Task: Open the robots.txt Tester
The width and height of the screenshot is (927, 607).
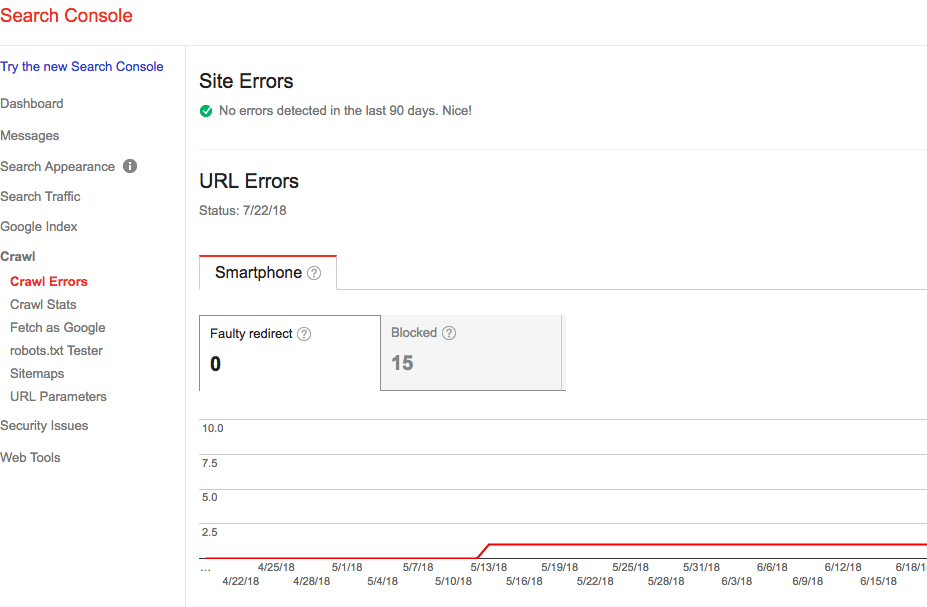Action: point(56,350)
